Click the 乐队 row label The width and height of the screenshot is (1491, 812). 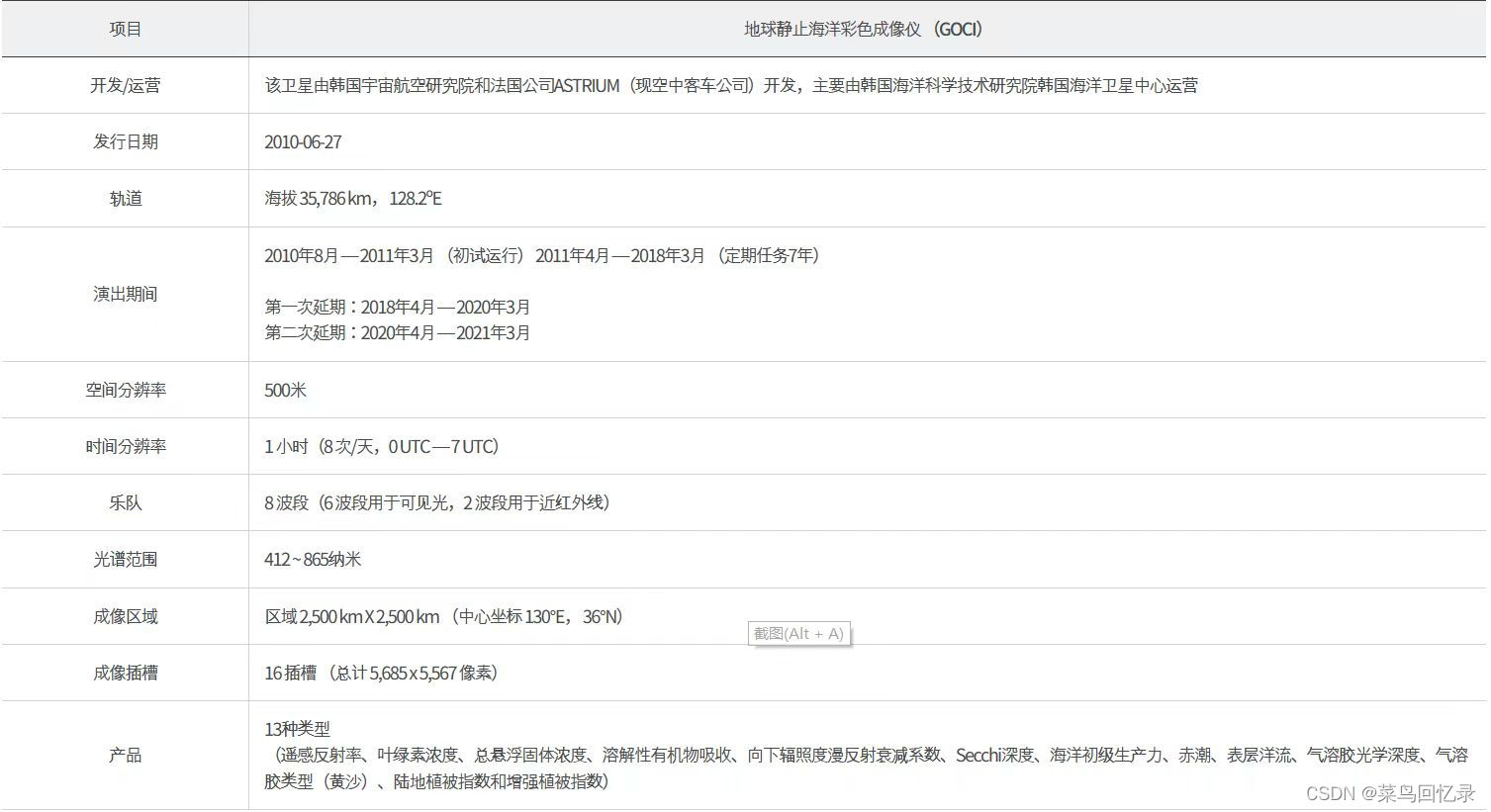point(125,502)
